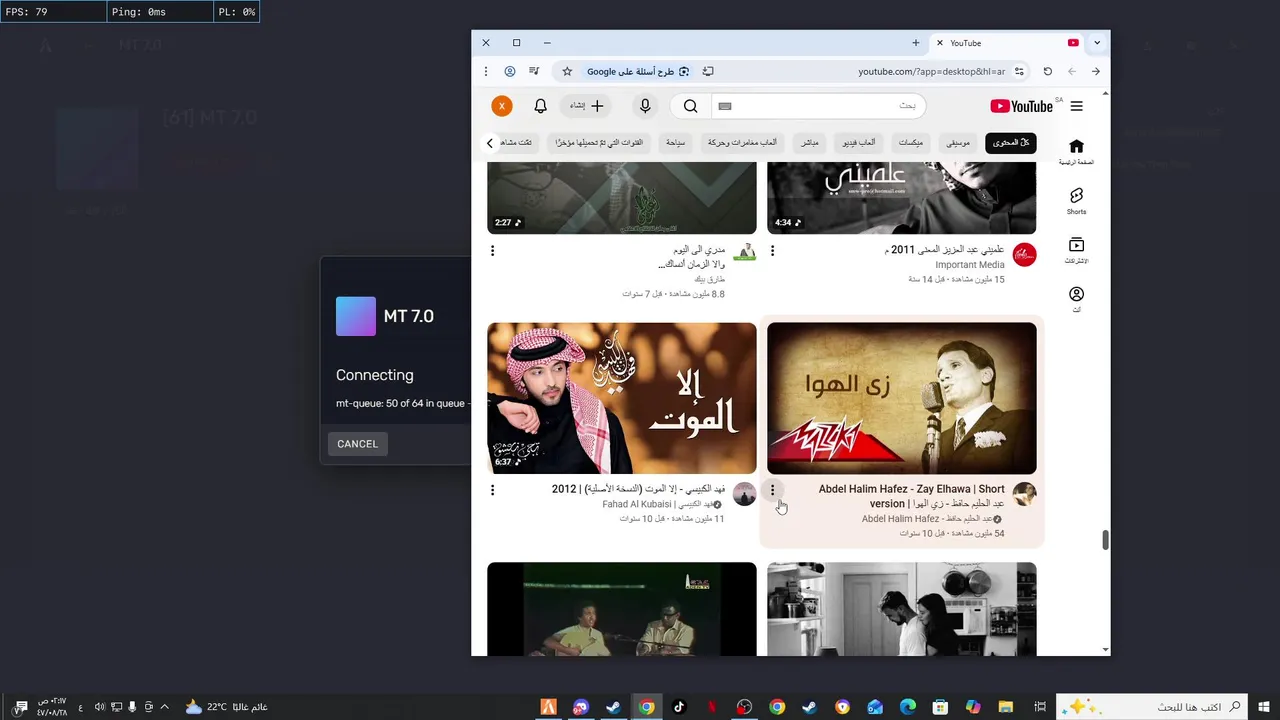Screen dimensions: 1280x720
Task: Switch to the YouTube browser tab
Action: (1005, 43)
